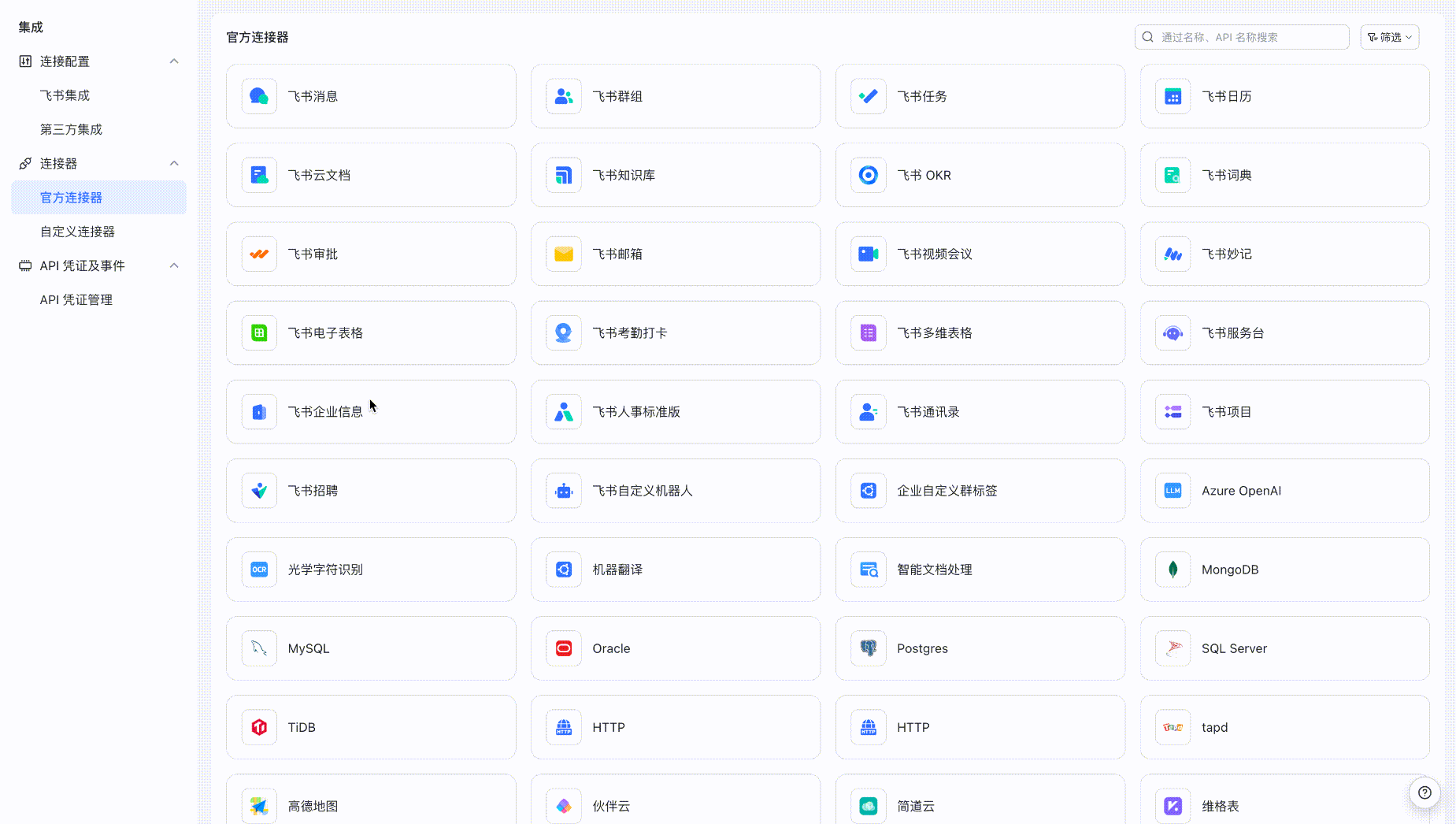
Task: Open the 飞书项目 connector card
Action: pos(1284,411)
